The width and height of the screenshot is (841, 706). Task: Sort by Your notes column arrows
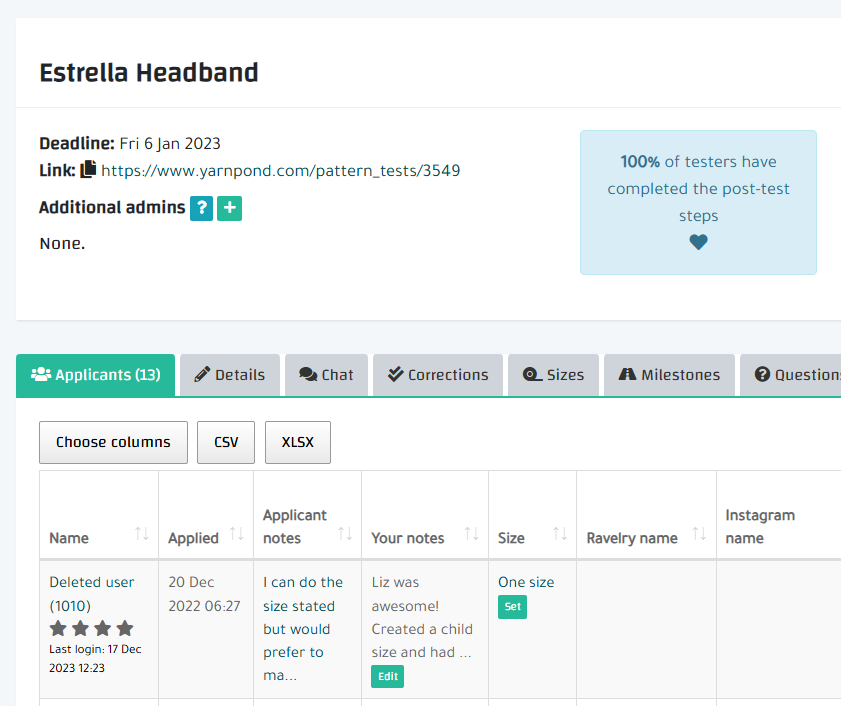(x=472, y=535)
